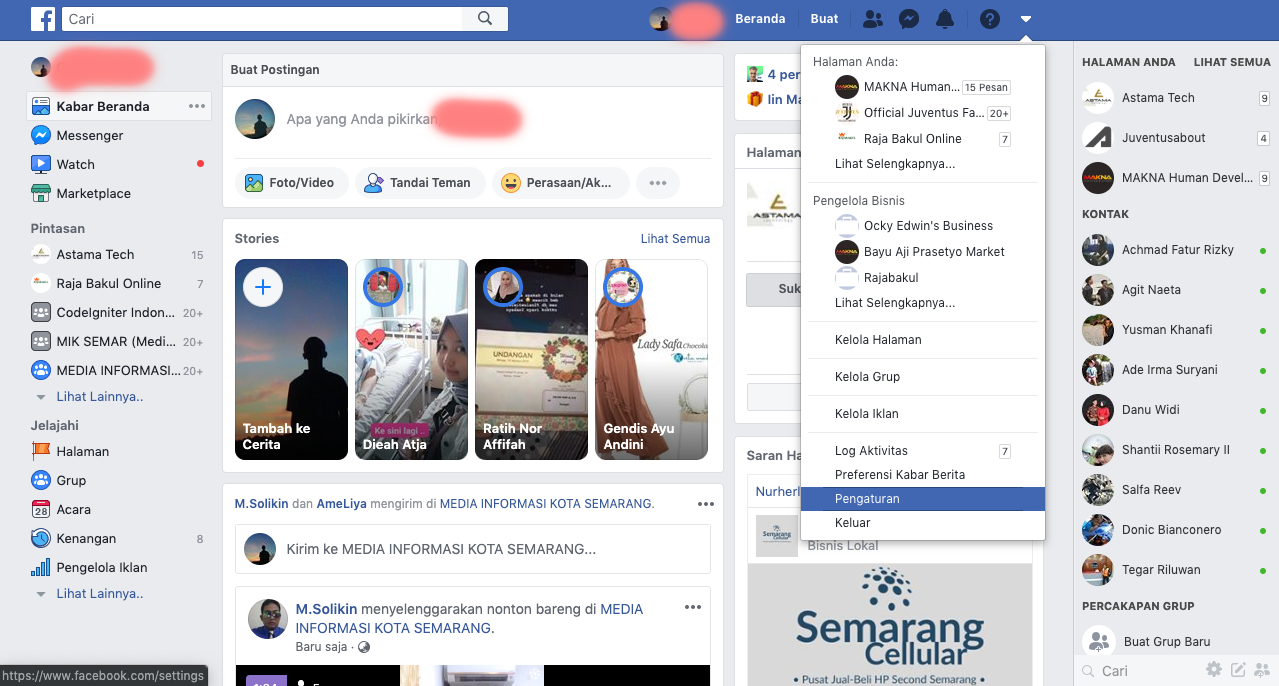
Task: Open the Notifications bell icon
Action: (945, 19)
